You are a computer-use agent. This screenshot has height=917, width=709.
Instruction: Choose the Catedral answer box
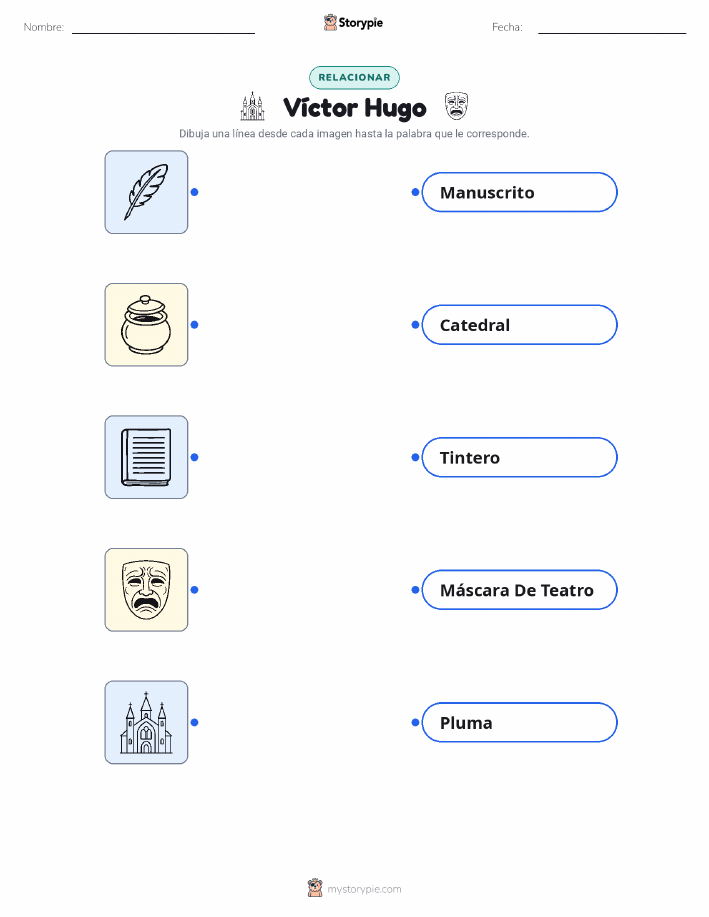519,325
